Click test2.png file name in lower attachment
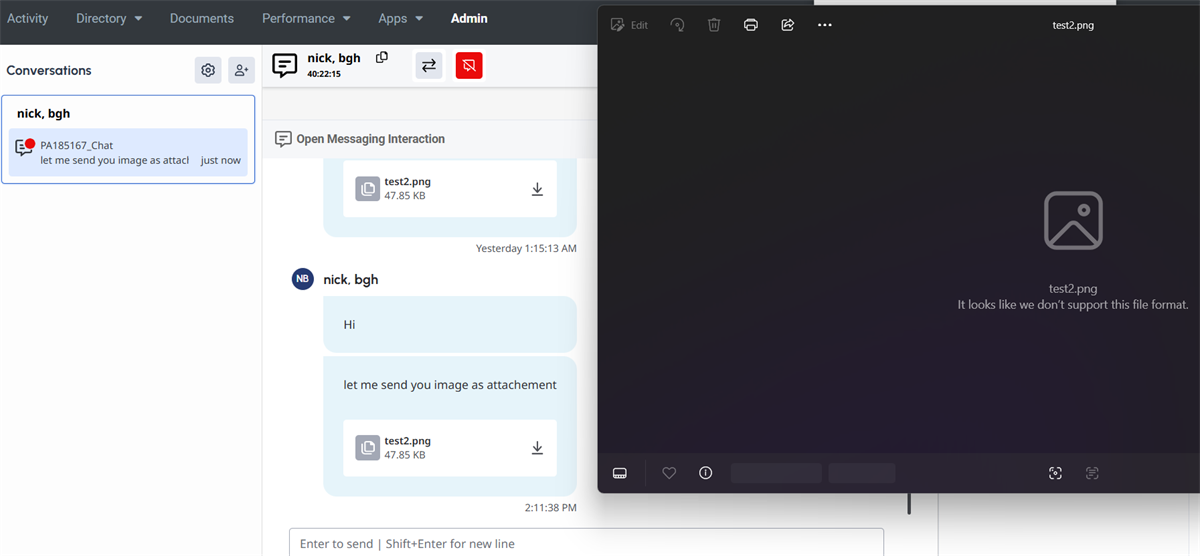This screenshot has width=1200, height=556. 408,441
